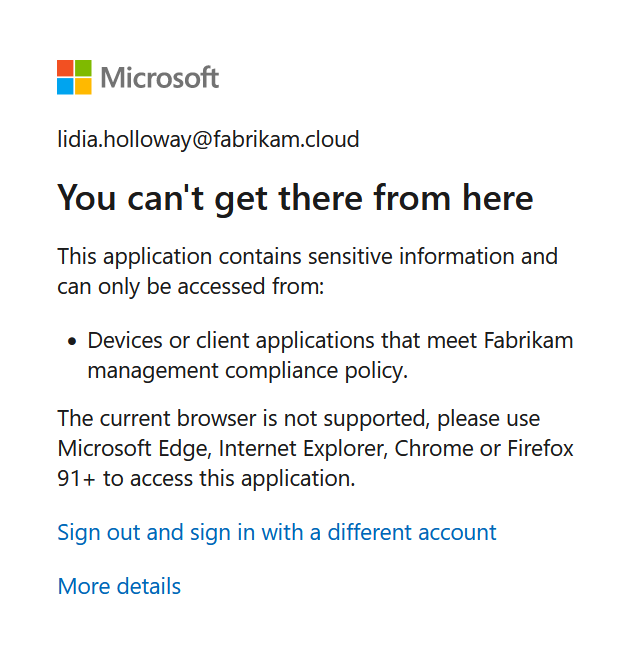Click the 'Devices or client applications' bullet text
This screenshot has height=672, width=640.
pos(330,340)
